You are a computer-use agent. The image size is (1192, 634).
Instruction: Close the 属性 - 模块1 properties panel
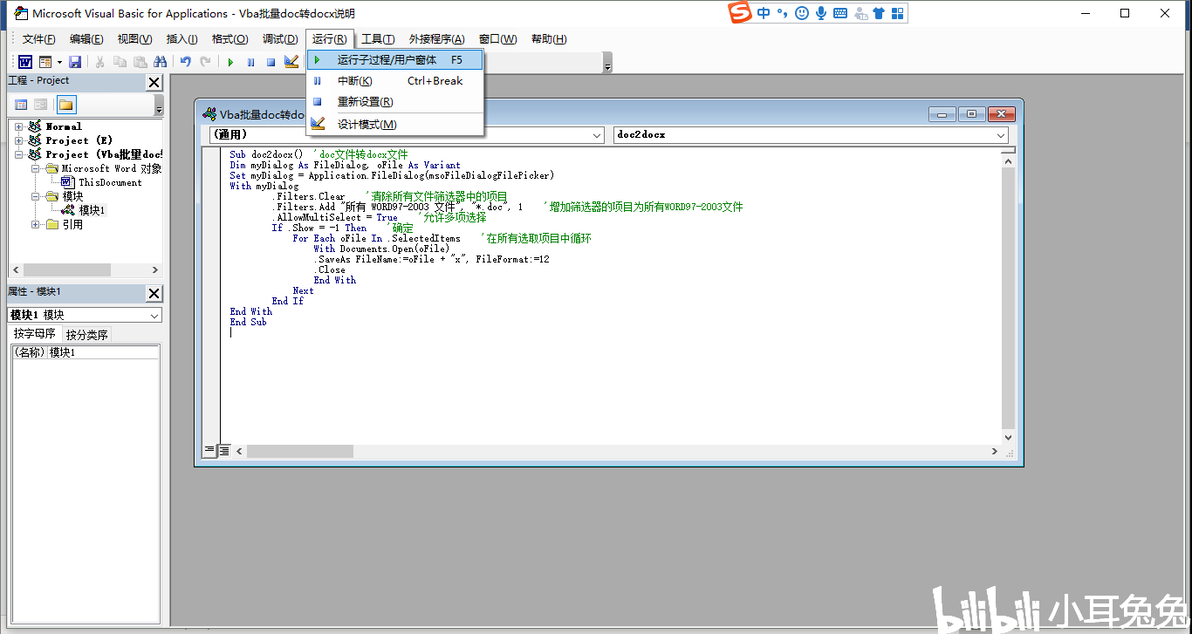154,293
